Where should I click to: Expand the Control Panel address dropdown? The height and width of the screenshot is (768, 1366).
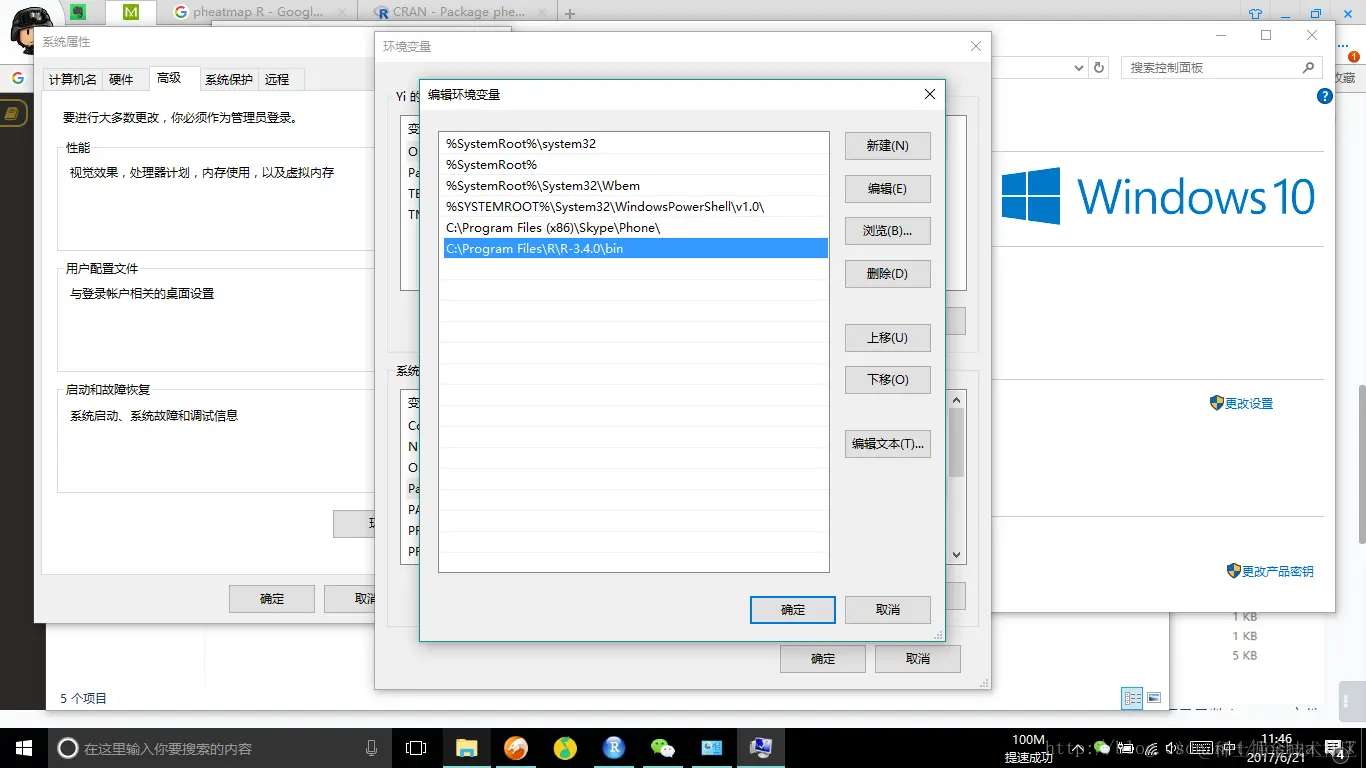[x=1079, y=68]
